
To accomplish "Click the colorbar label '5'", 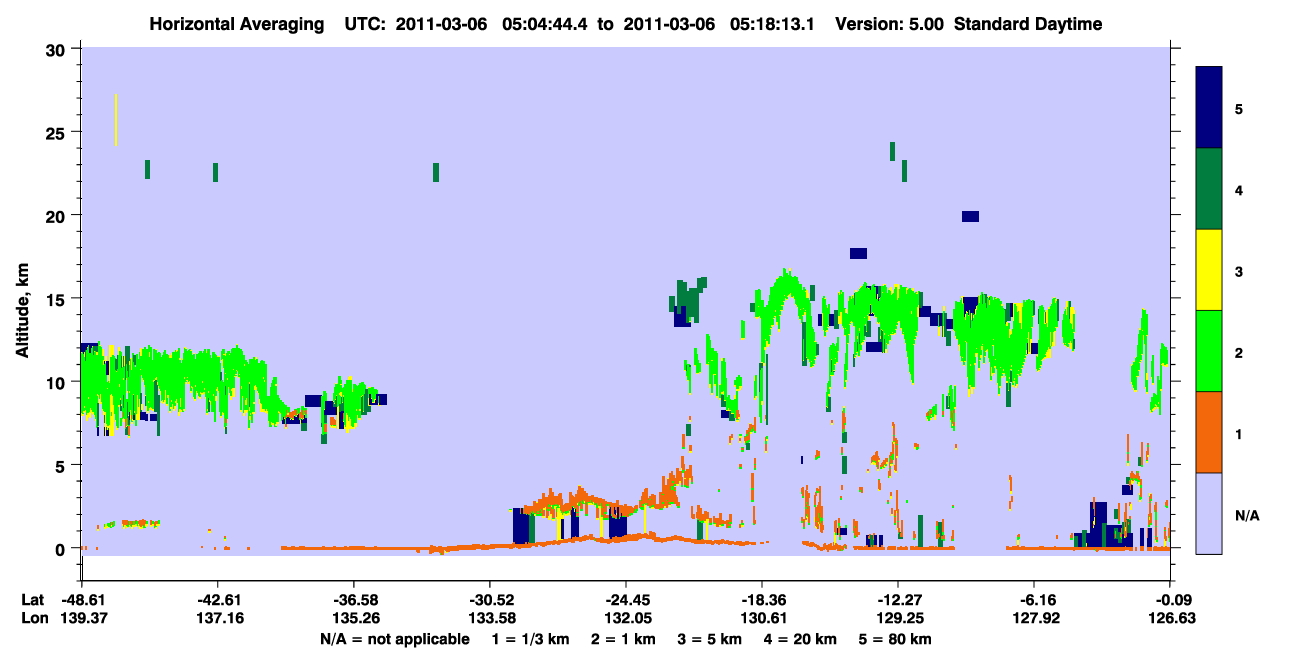I will tap(1239, 108).
